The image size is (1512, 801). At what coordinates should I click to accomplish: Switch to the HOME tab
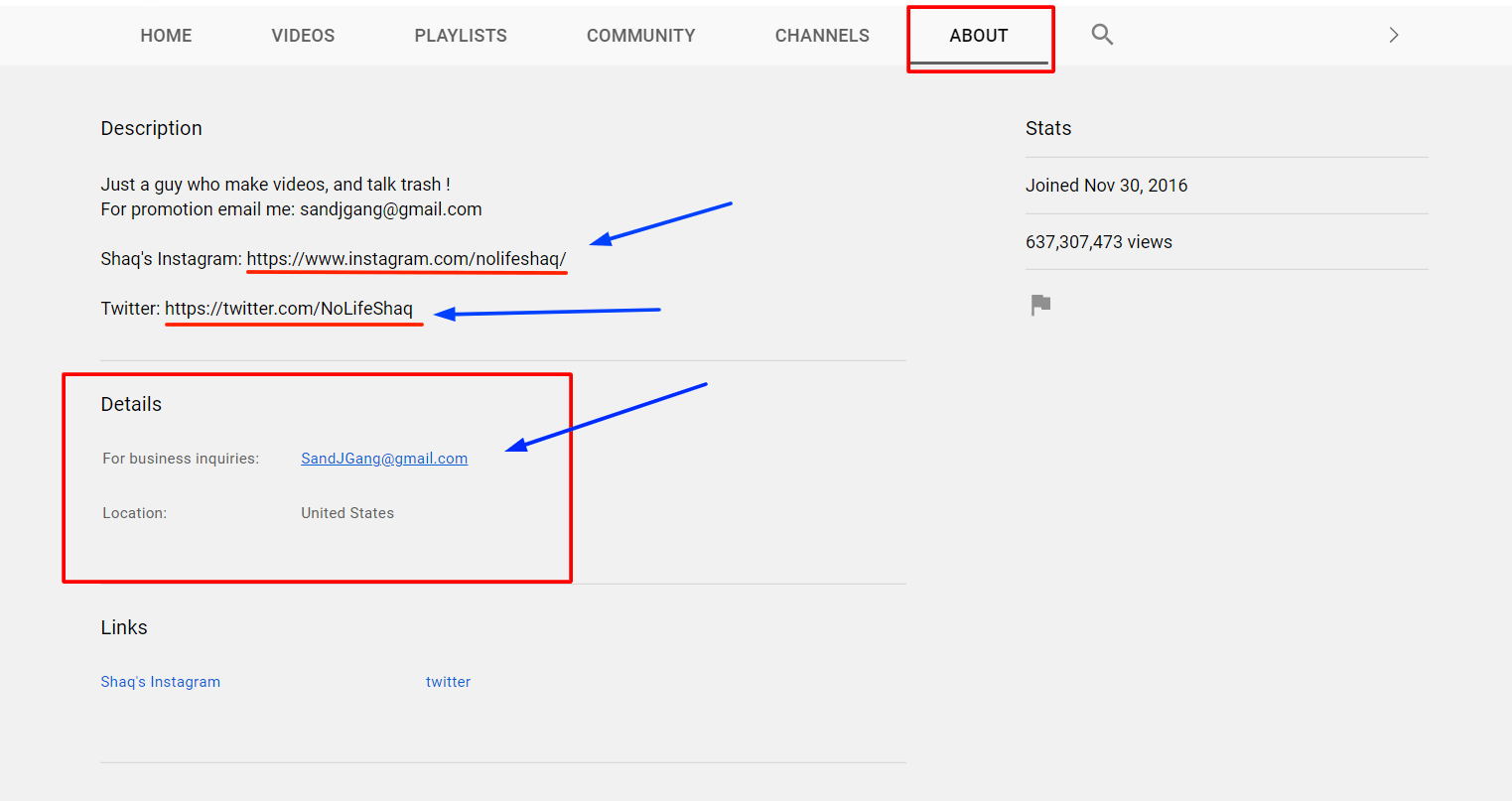click(x=166, y=35)
